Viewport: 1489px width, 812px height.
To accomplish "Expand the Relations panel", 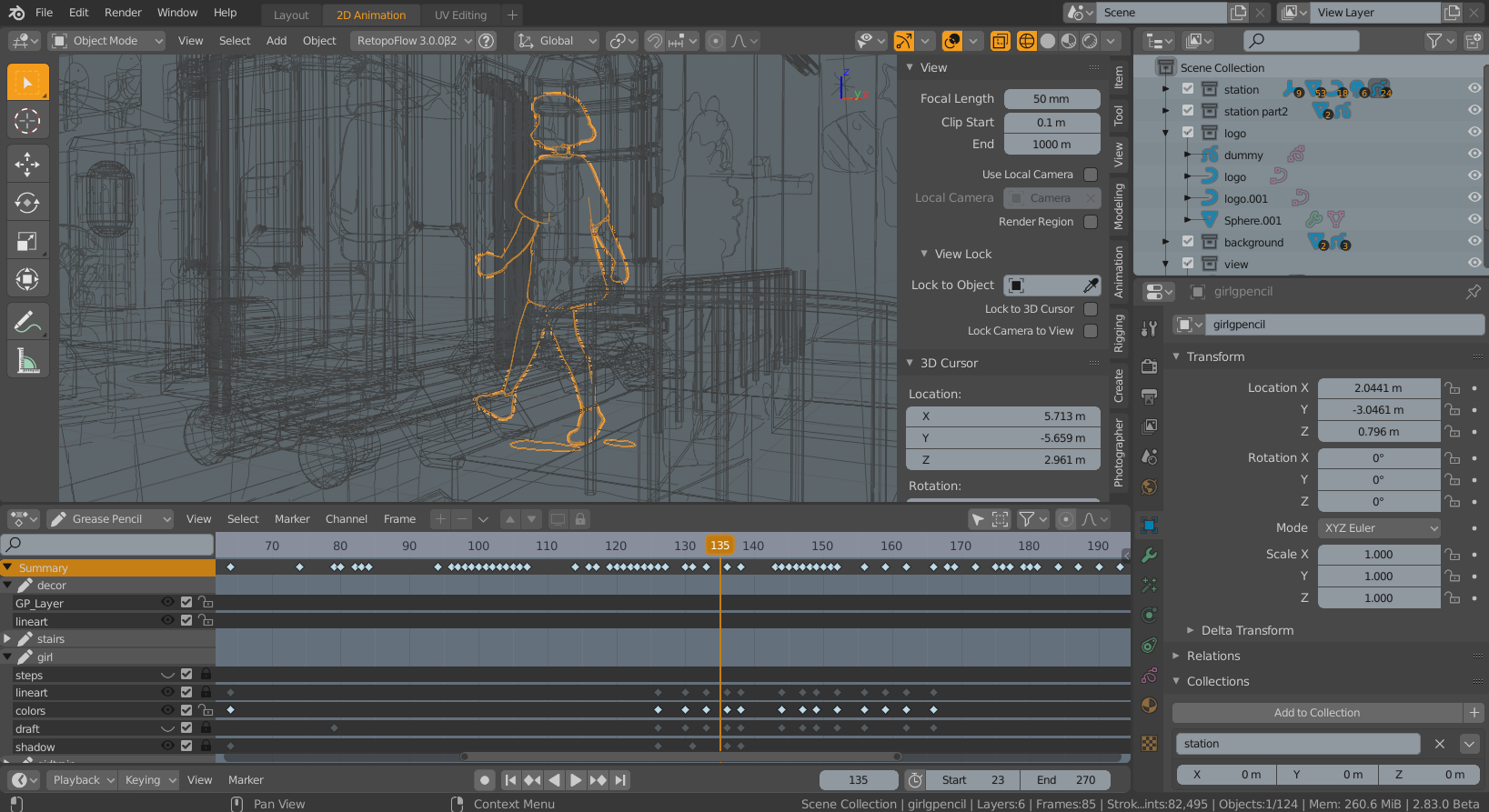I will click(1213, 656).
